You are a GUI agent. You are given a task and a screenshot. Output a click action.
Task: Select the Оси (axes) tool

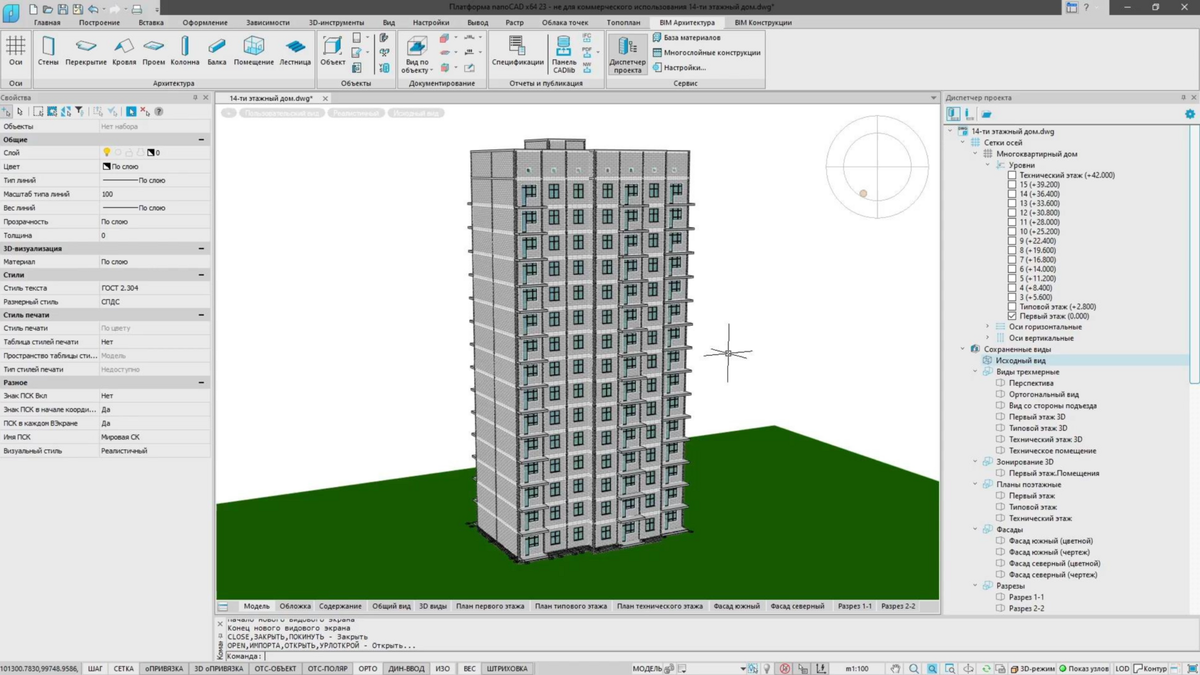(16, 52)
